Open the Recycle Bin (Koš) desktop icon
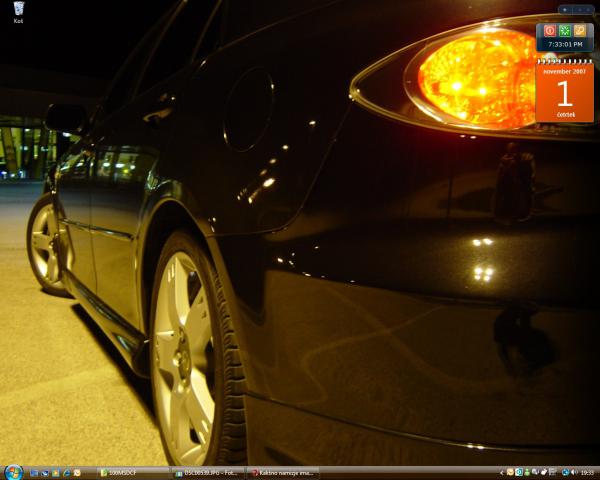 point(18,11)
